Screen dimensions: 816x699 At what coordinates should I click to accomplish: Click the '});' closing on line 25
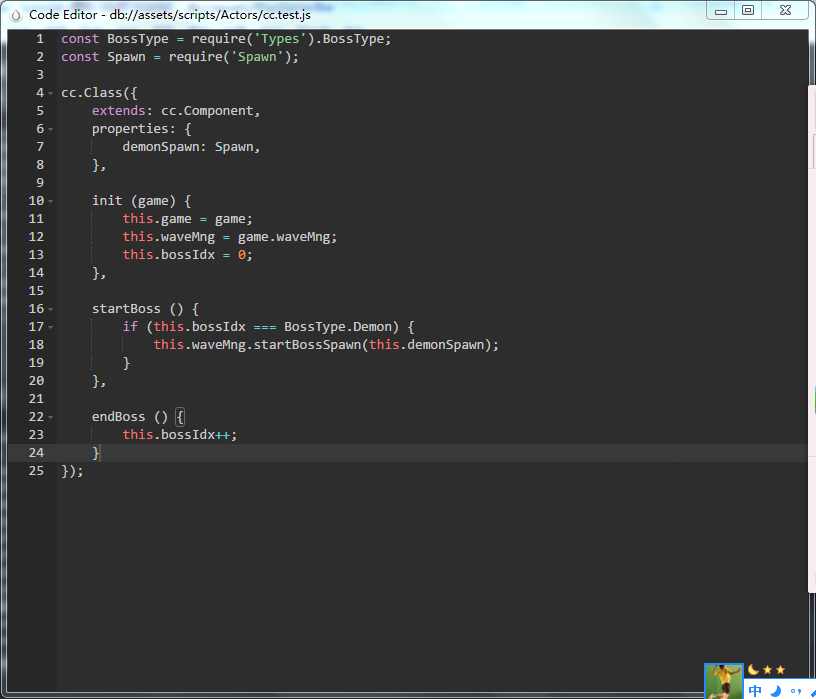tap(72, 472)
